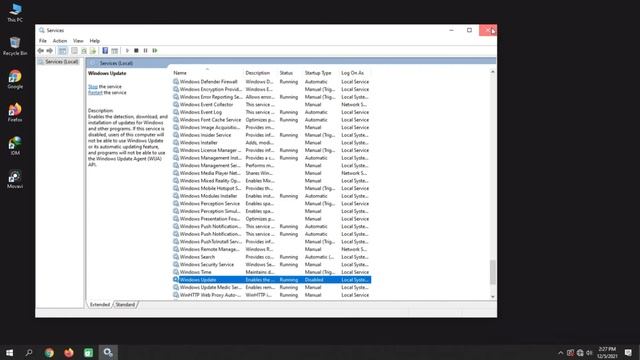Viewport: 640px width, 360px height.
Task: Select the highlighted Windows Update service row
Action: [x=271, y=280]
